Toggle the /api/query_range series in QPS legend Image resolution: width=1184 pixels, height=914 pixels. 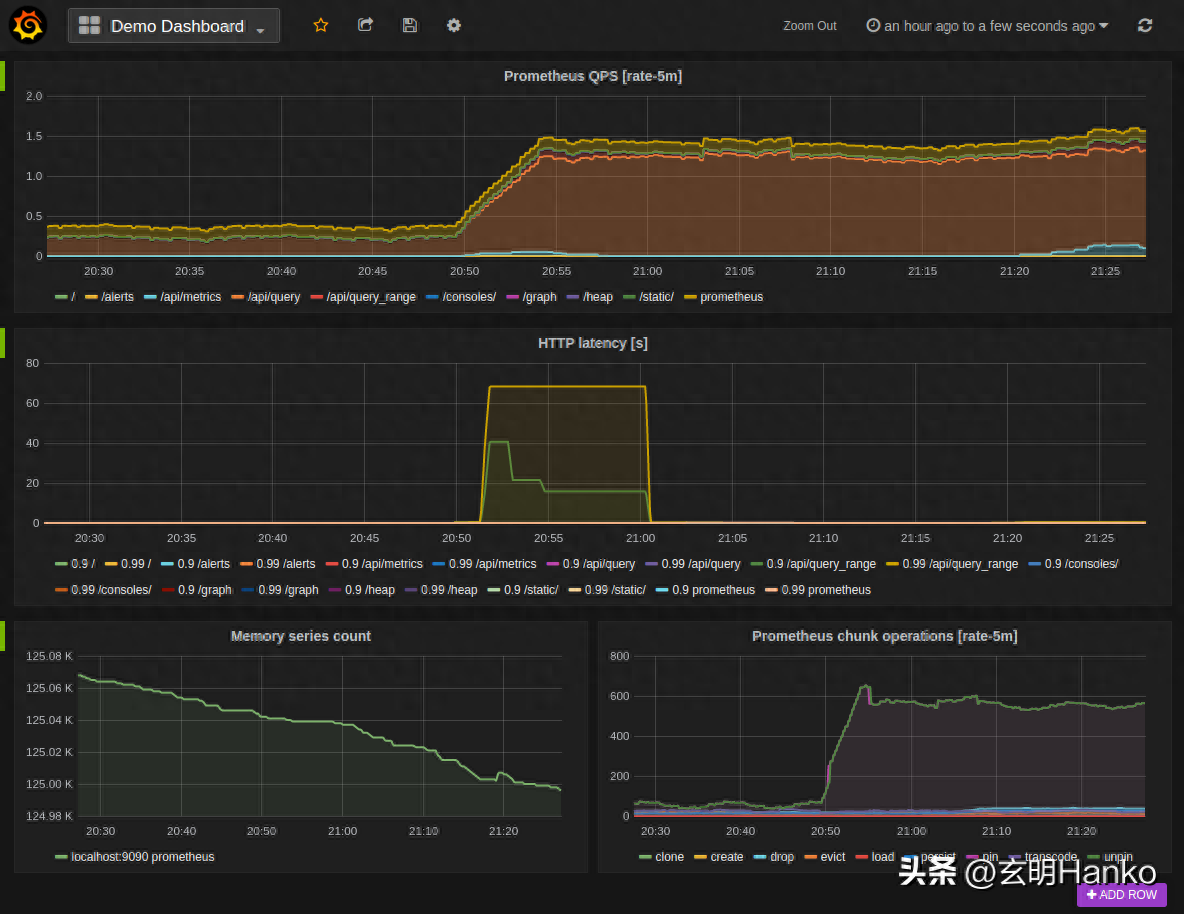370,297
